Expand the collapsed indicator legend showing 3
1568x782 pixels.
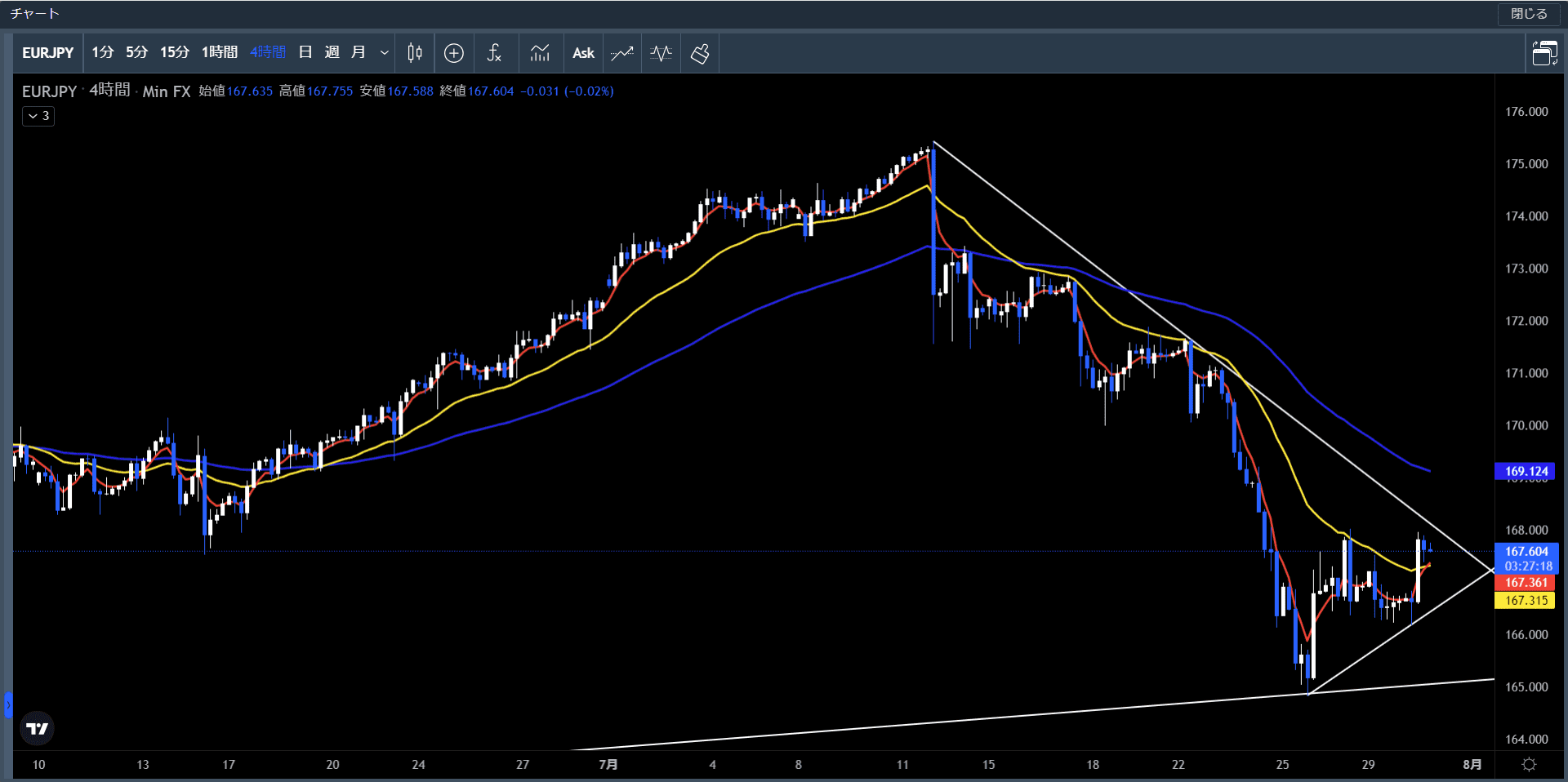(38, 116)
